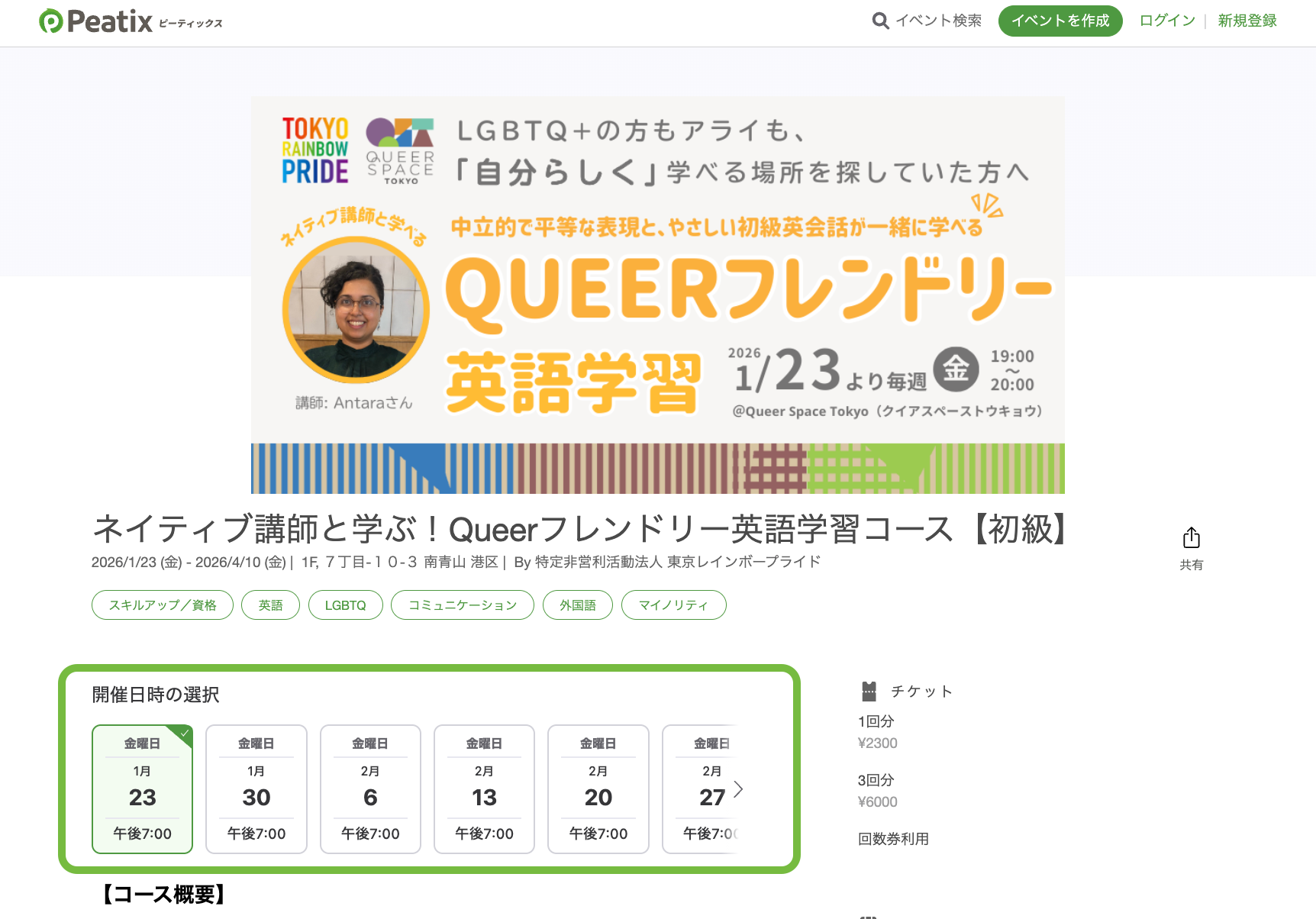
Task: Open the event banner image
Action: 658,295
